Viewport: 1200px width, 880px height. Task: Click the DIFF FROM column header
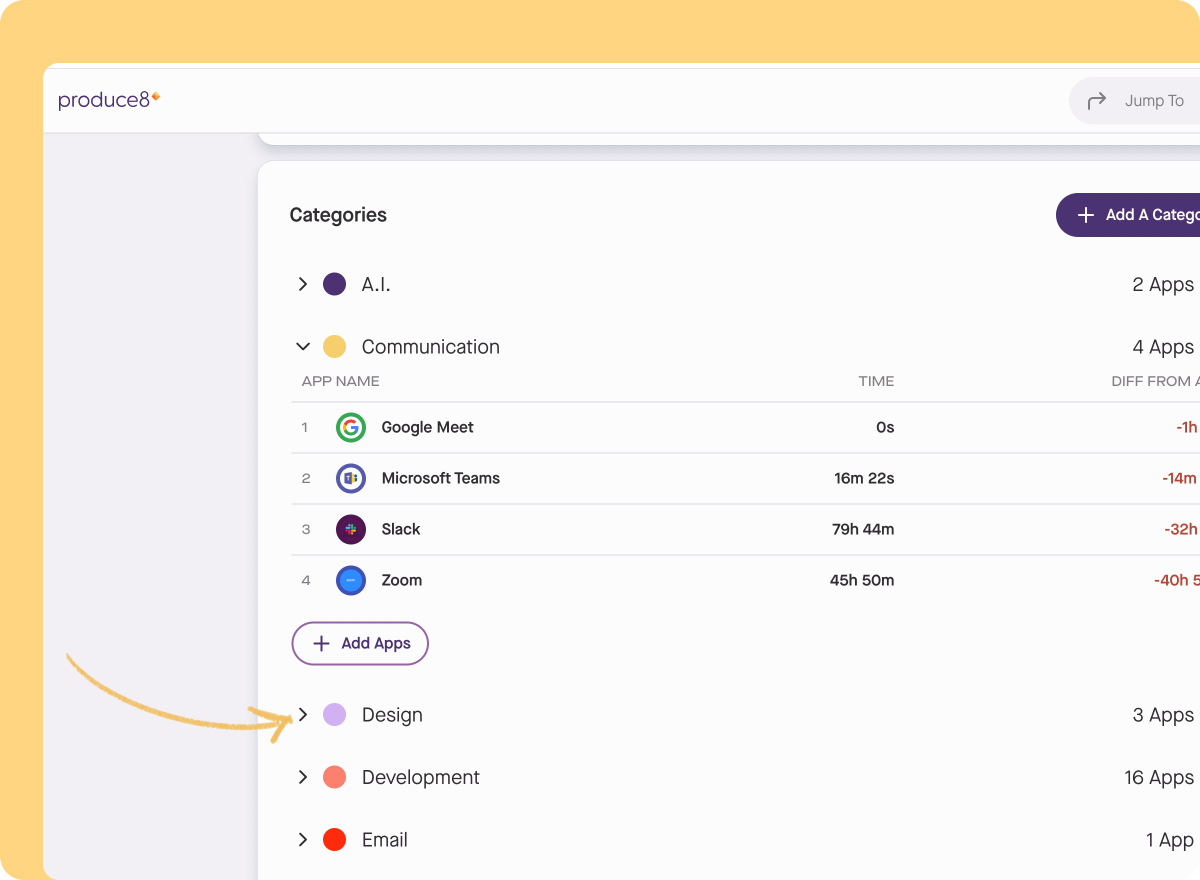click(1156, 381)
